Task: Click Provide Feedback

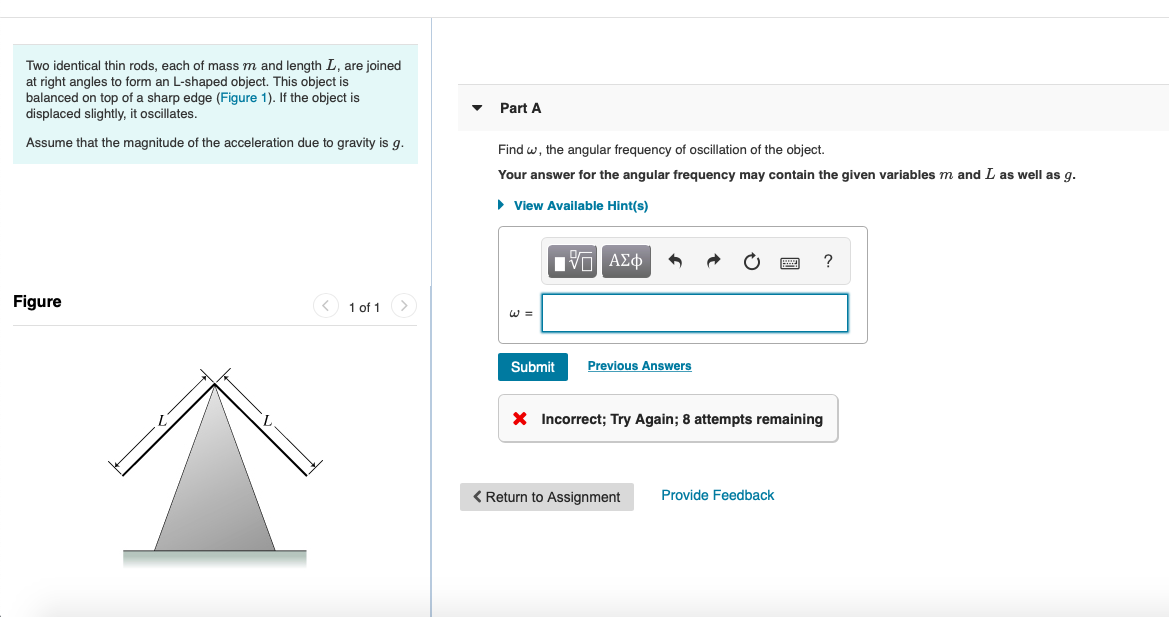Action: coord(717,495)
